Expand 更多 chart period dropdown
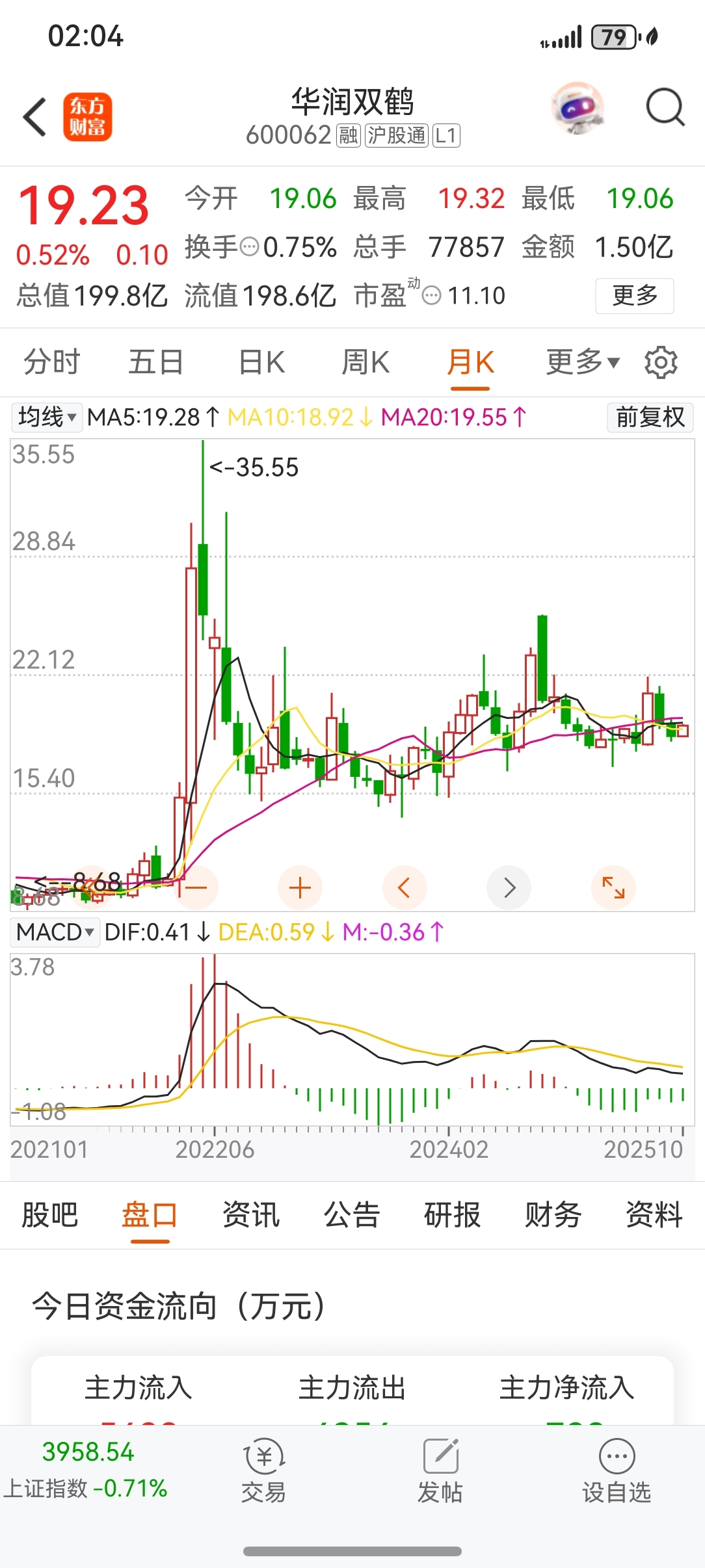The height and width of the screenshot is (1568, 705). coord(583,362)
